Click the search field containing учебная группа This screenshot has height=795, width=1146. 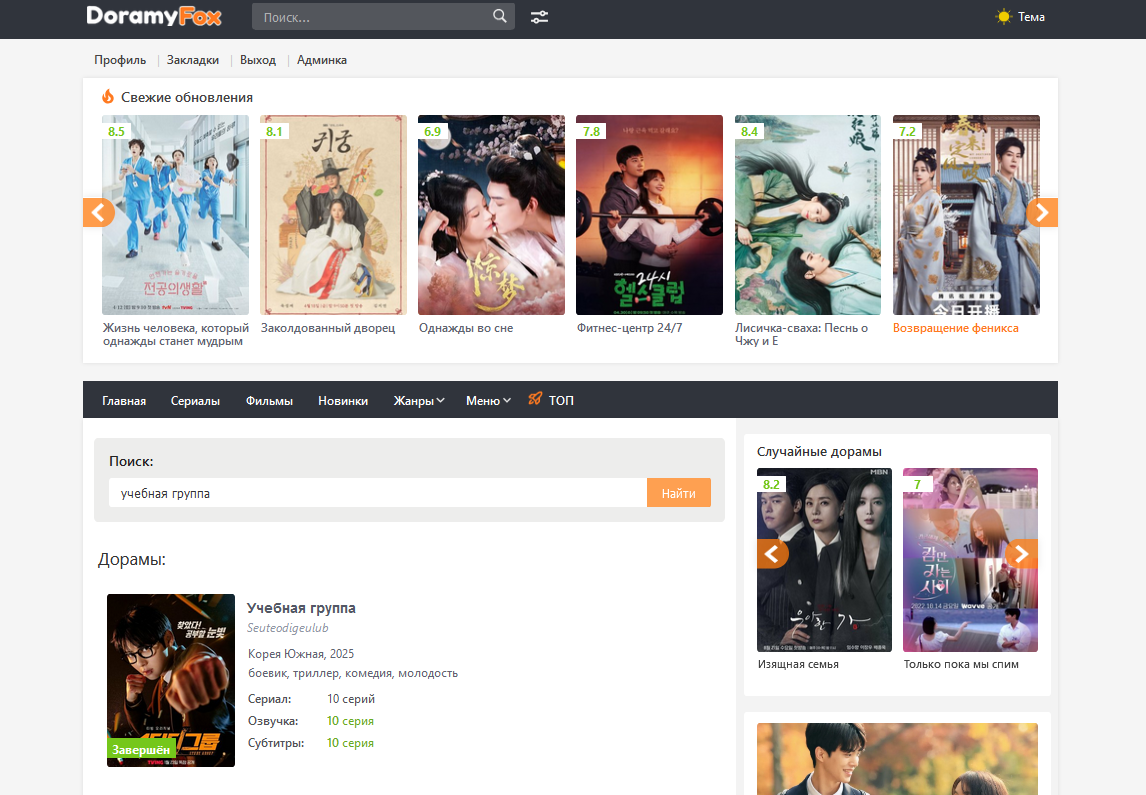tap(378, 493)
